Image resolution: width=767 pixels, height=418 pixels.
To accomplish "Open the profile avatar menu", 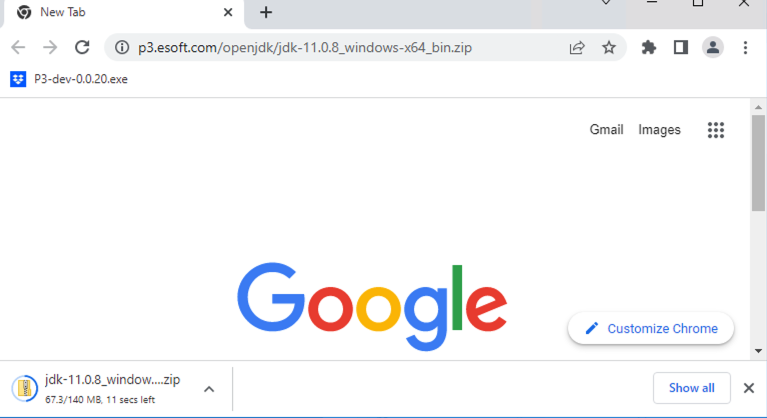I will pyautogui.click(x=713, y=47).
